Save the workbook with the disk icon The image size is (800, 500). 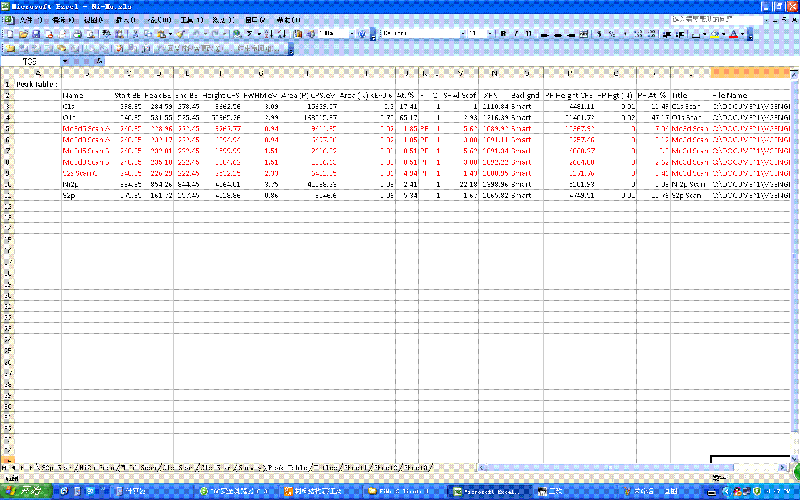pos(36,34)
